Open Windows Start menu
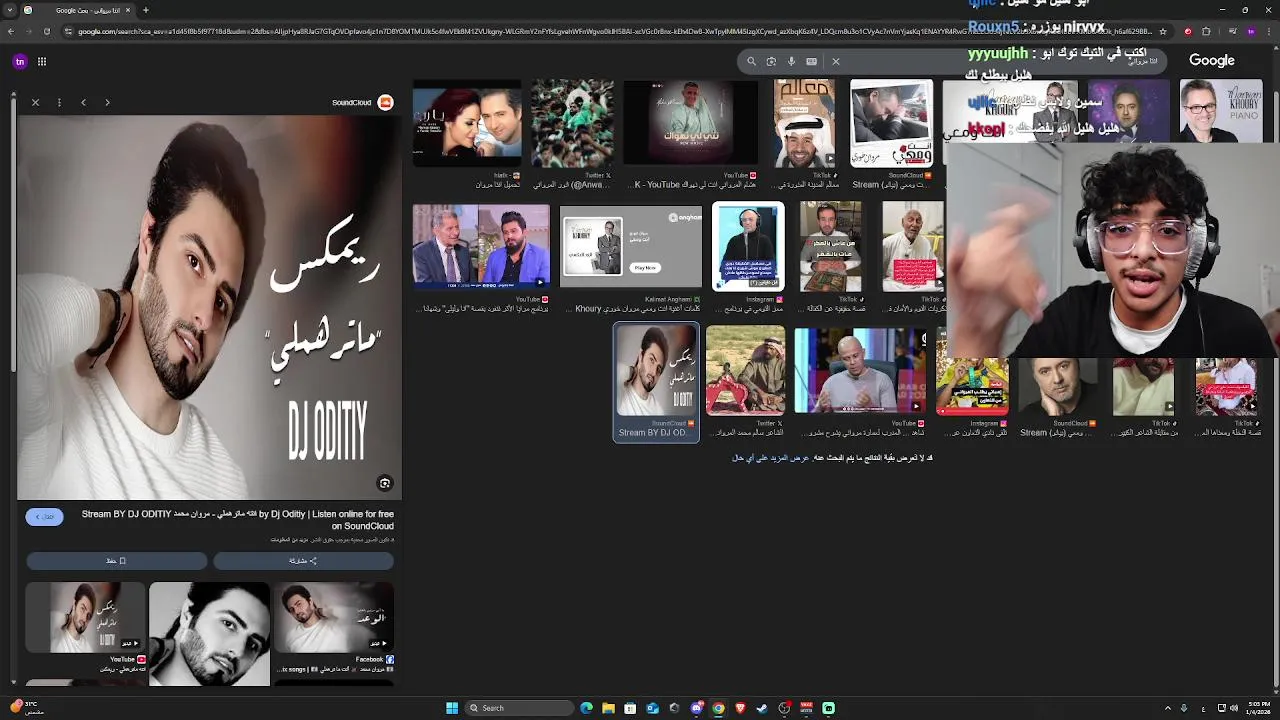 pos(452,708)
